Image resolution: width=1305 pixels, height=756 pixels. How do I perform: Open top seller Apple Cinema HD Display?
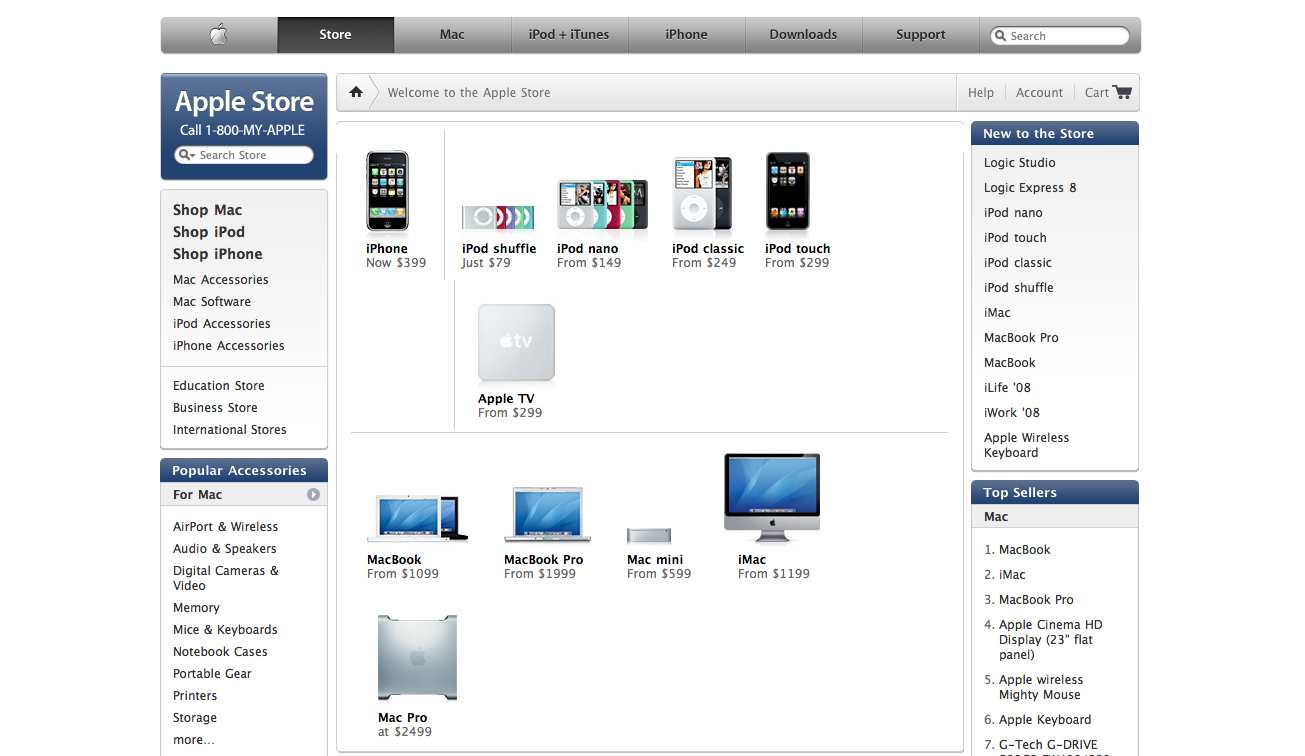(1050, 640)
